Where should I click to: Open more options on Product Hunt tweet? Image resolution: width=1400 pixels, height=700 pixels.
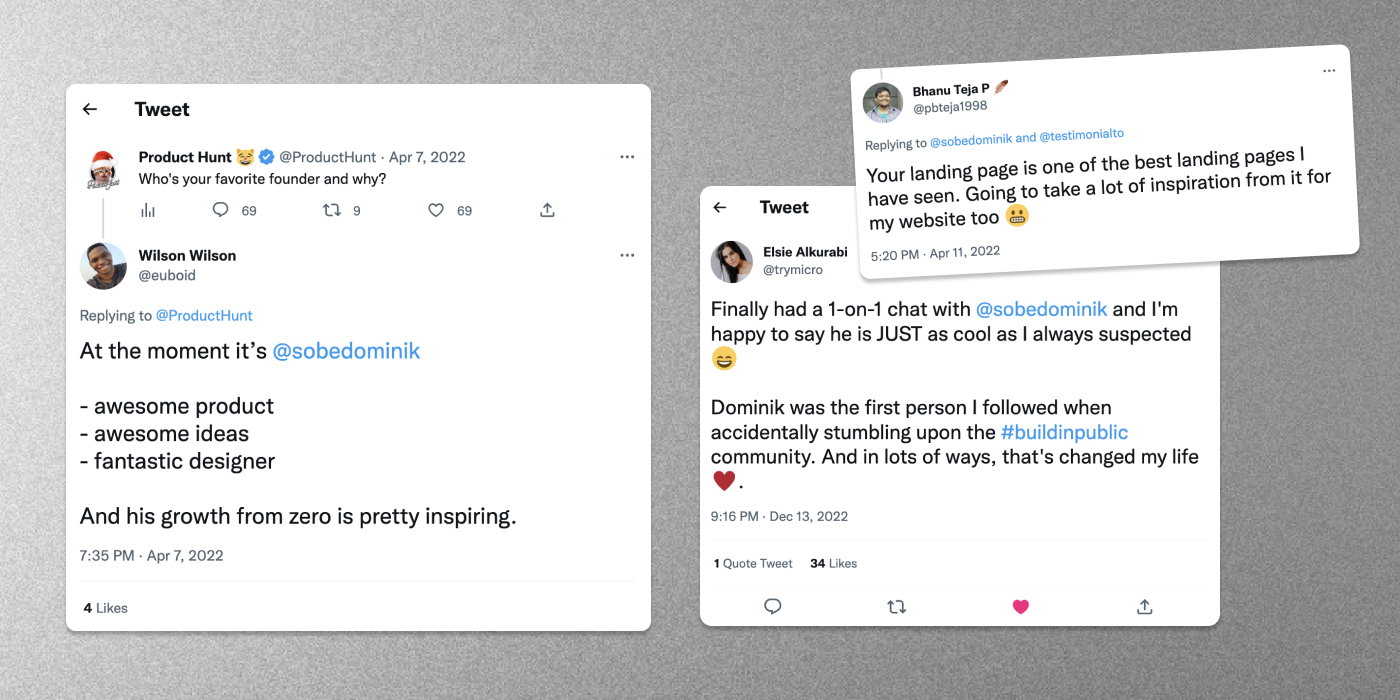[x=627, y=157]
